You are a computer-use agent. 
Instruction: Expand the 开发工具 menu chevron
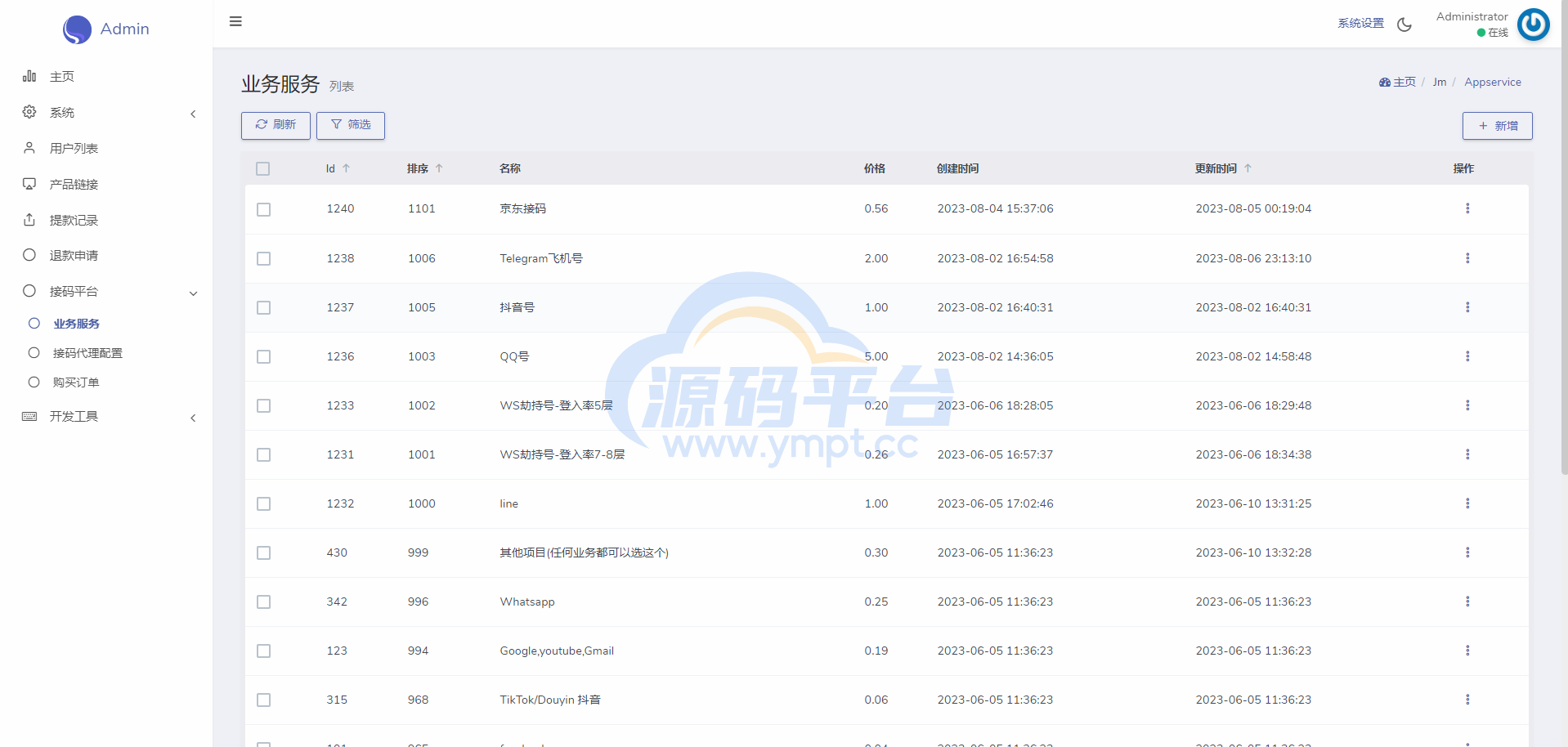pyautogui.click(x=193, y=418)
